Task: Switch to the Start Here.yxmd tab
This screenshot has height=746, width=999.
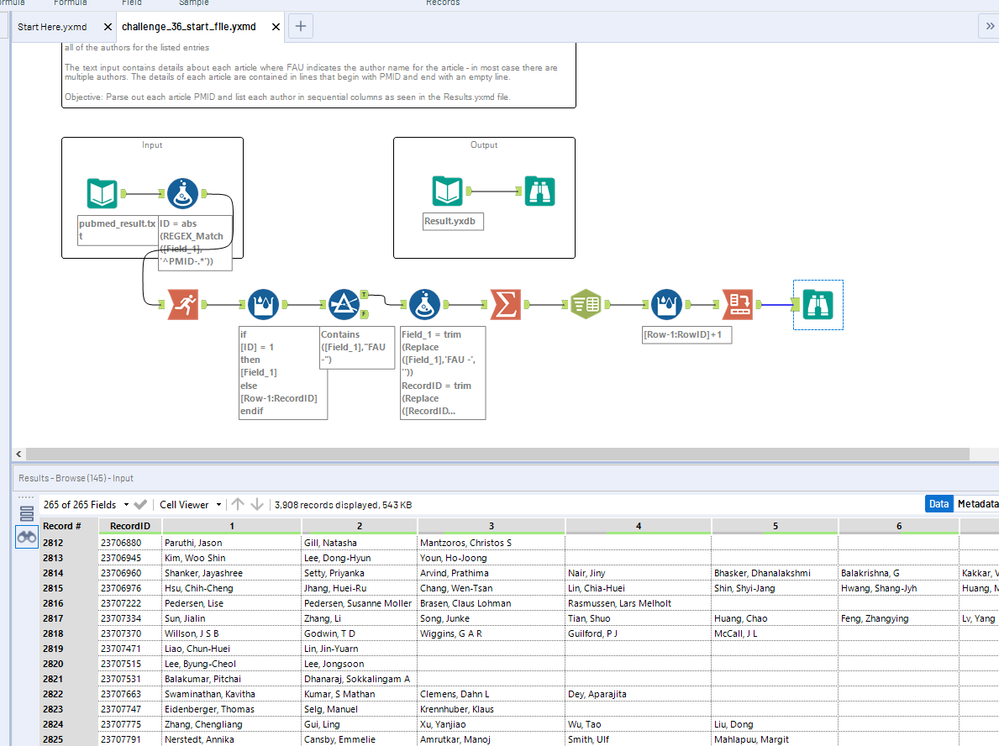Action: point(52,27)
